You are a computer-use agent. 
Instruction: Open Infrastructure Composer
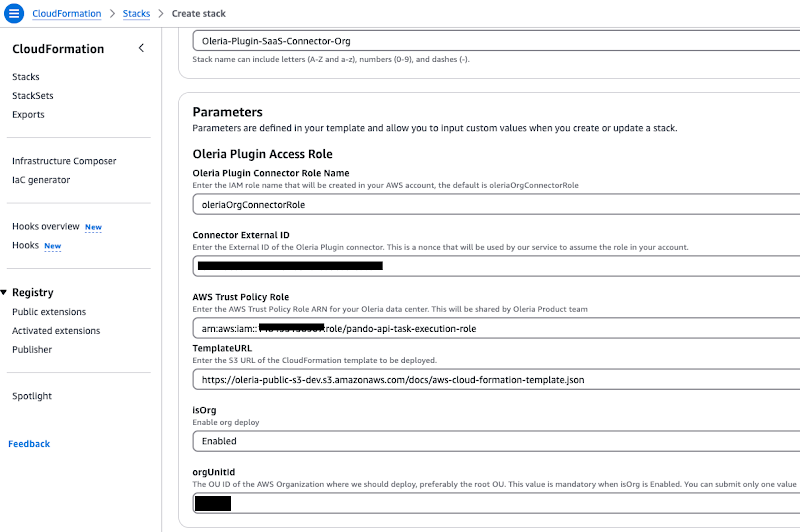point(64,161)
